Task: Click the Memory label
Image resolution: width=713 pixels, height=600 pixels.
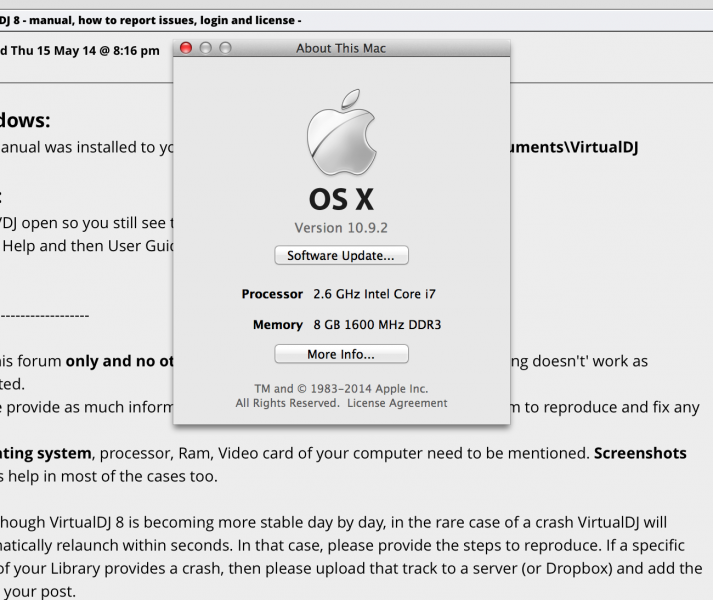Action: (x=278, y=324)
